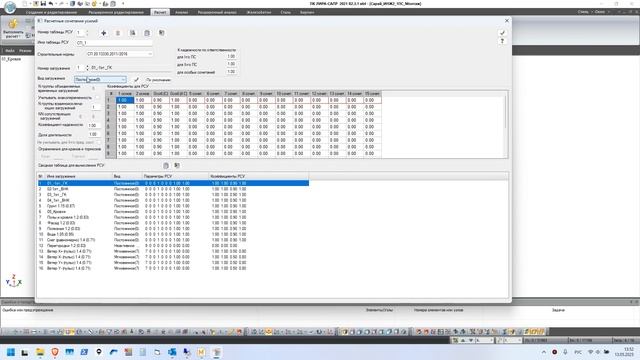Viewport: 640px width, 360px height.
Task: Open the map pin app on taskbar
Action: point(99,352)
